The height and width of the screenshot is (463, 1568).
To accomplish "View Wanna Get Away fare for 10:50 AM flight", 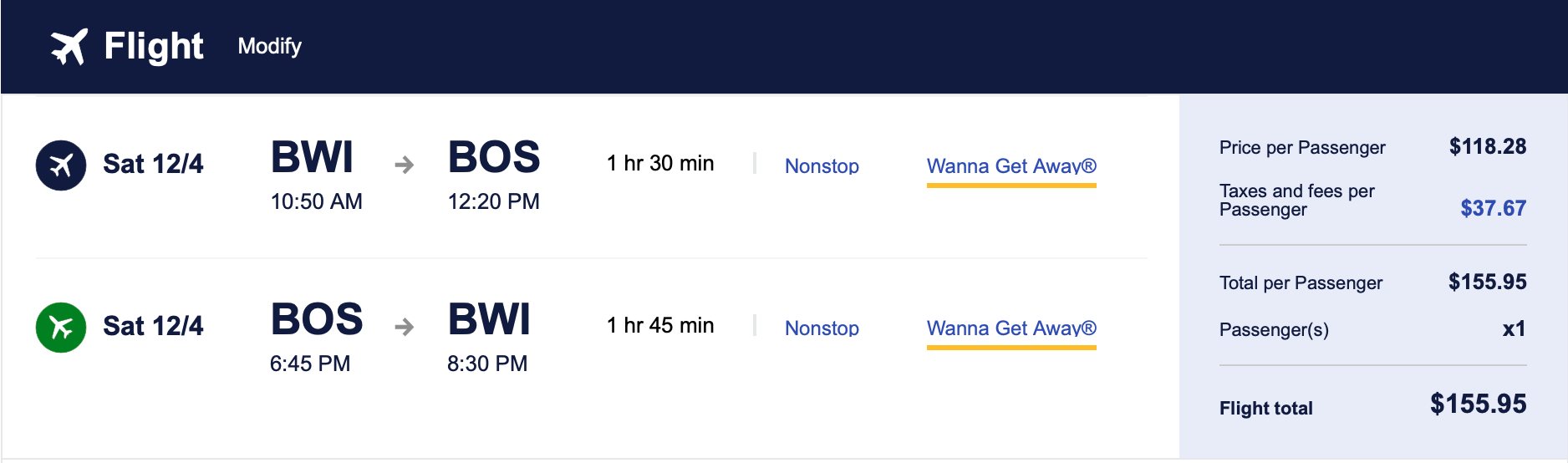I will [1011, 165].
